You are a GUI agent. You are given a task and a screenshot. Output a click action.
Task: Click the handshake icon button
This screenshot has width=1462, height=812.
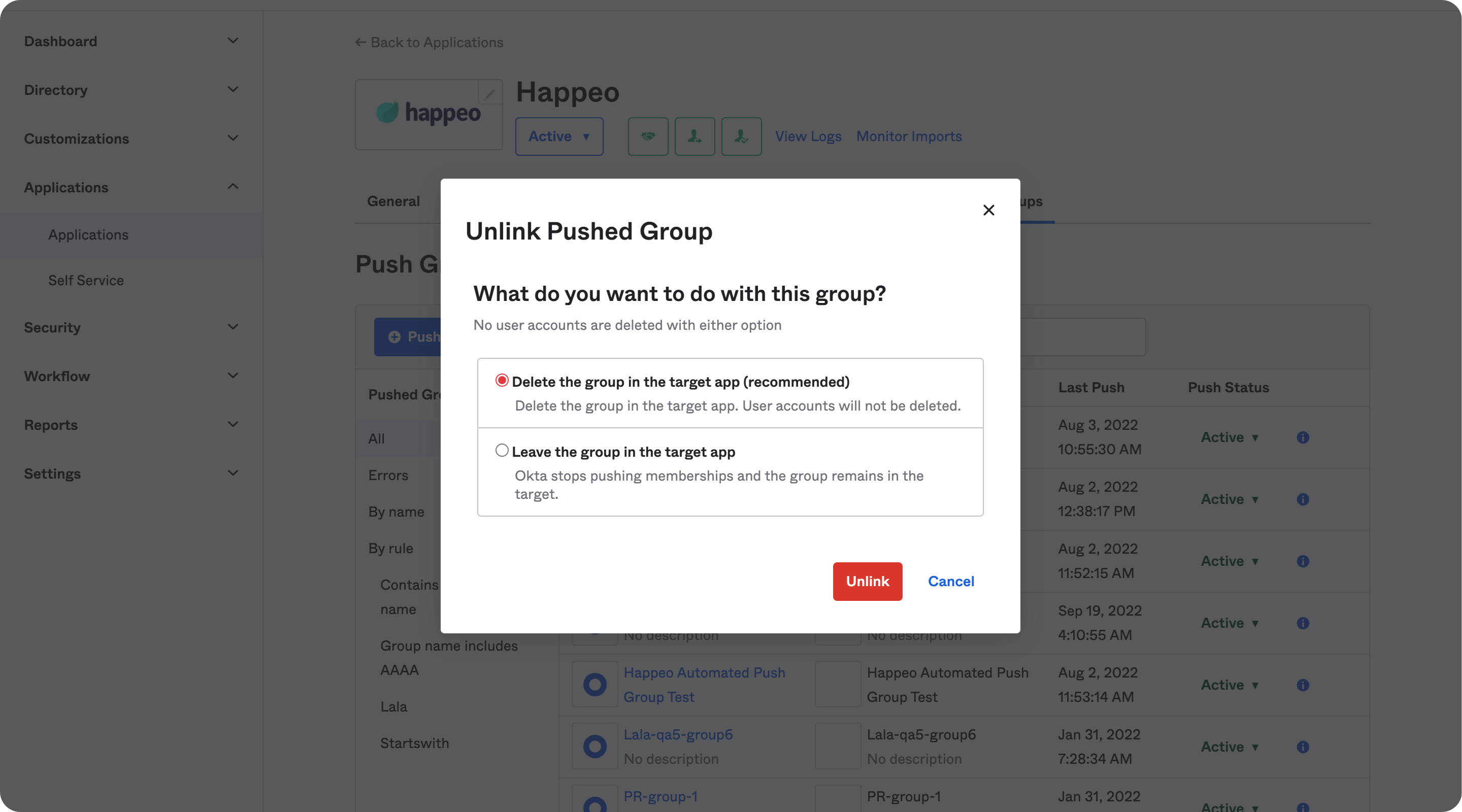point(648,137)
